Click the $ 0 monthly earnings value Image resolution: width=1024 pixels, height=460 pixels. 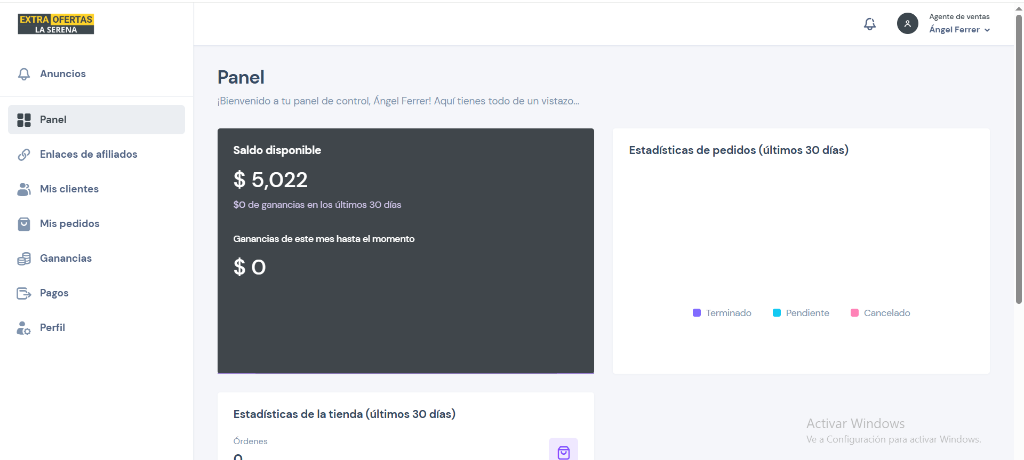(249, 267)
